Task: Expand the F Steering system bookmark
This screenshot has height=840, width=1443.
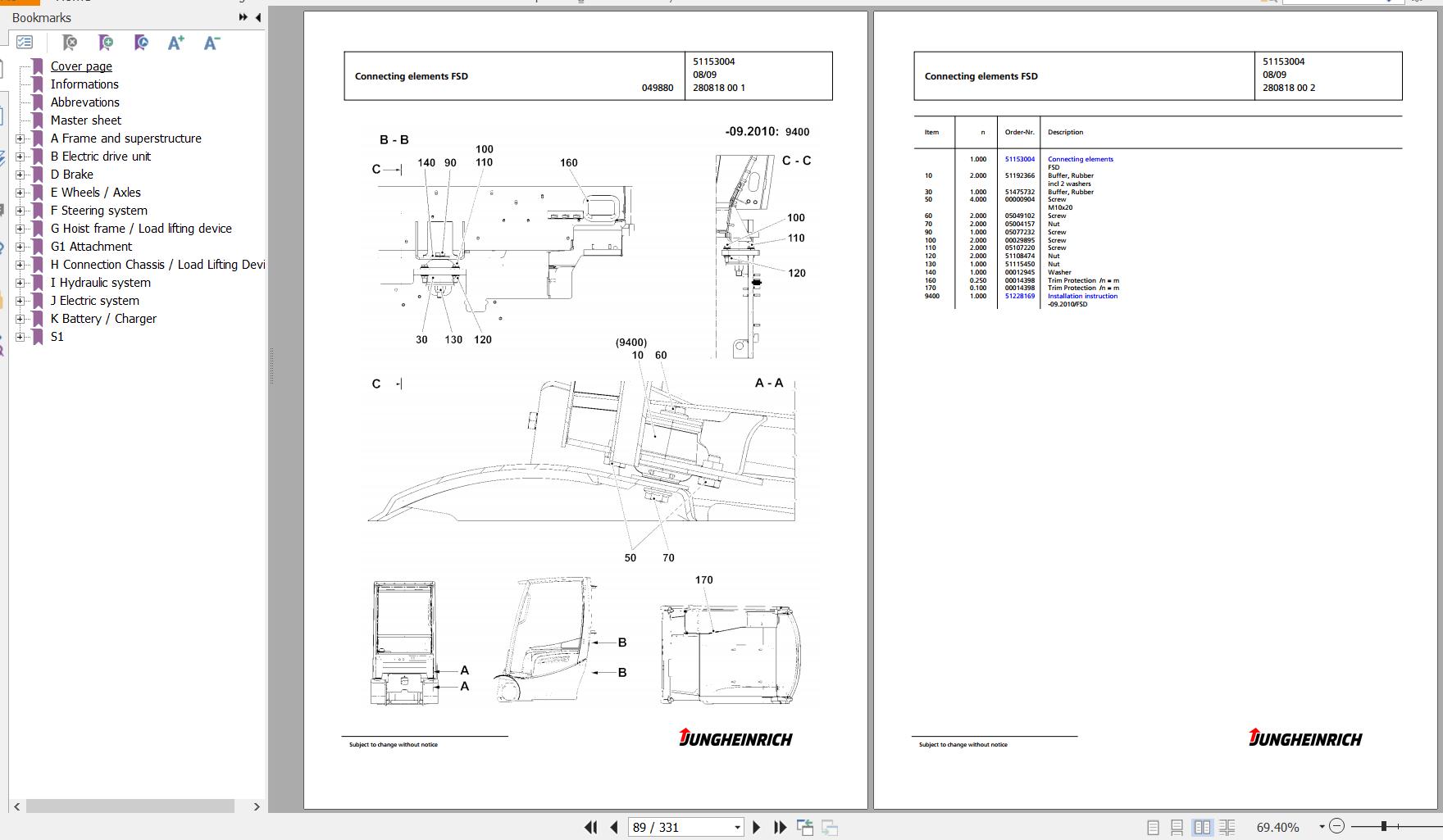Action: pyautogui.click(x=20, y=211)
